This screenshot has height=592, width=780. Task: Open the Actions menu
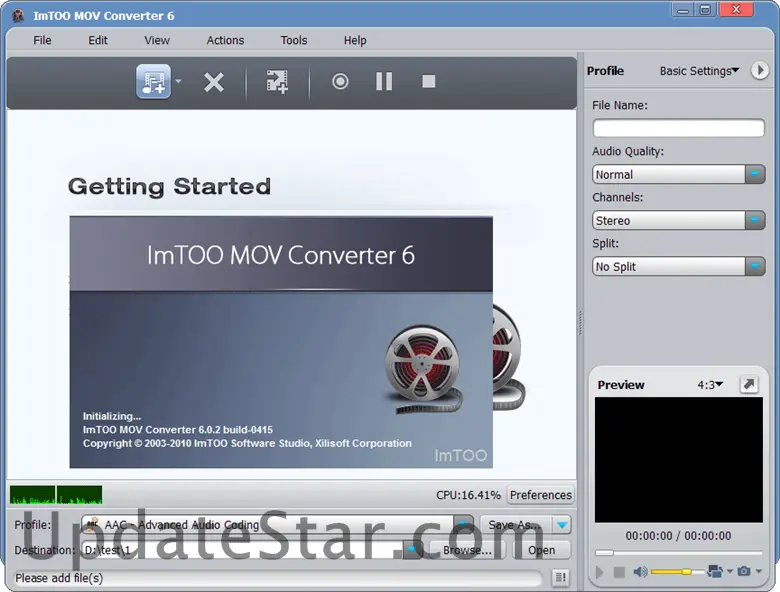[225, 40]
